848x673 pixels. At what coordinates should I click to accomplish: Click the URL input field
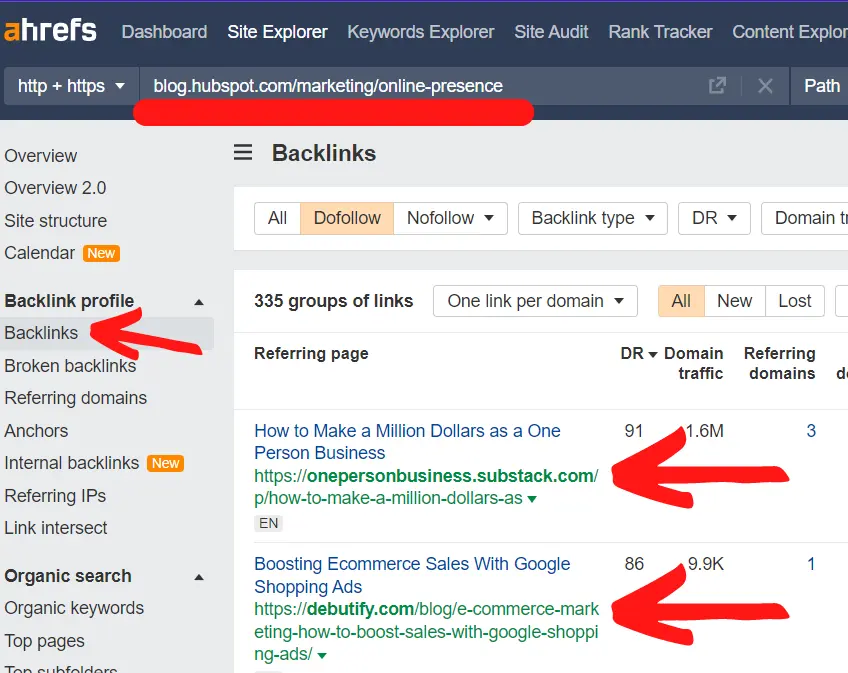(x=422, y=85)
